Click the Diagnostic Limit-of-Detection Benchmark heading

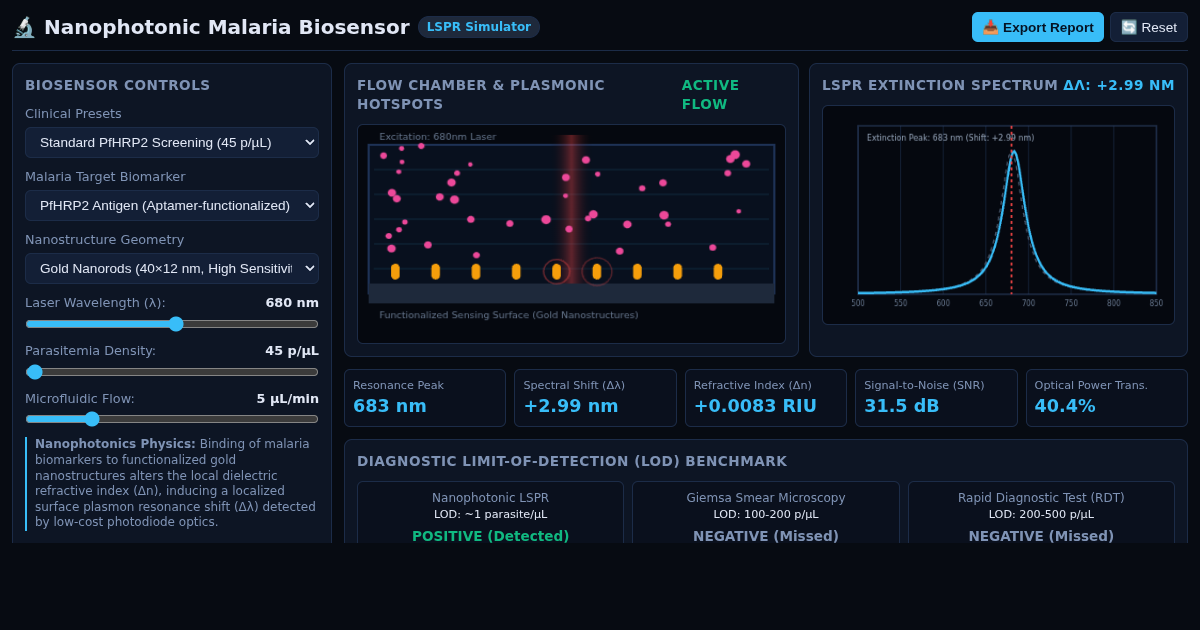click(x=572, y=462)
